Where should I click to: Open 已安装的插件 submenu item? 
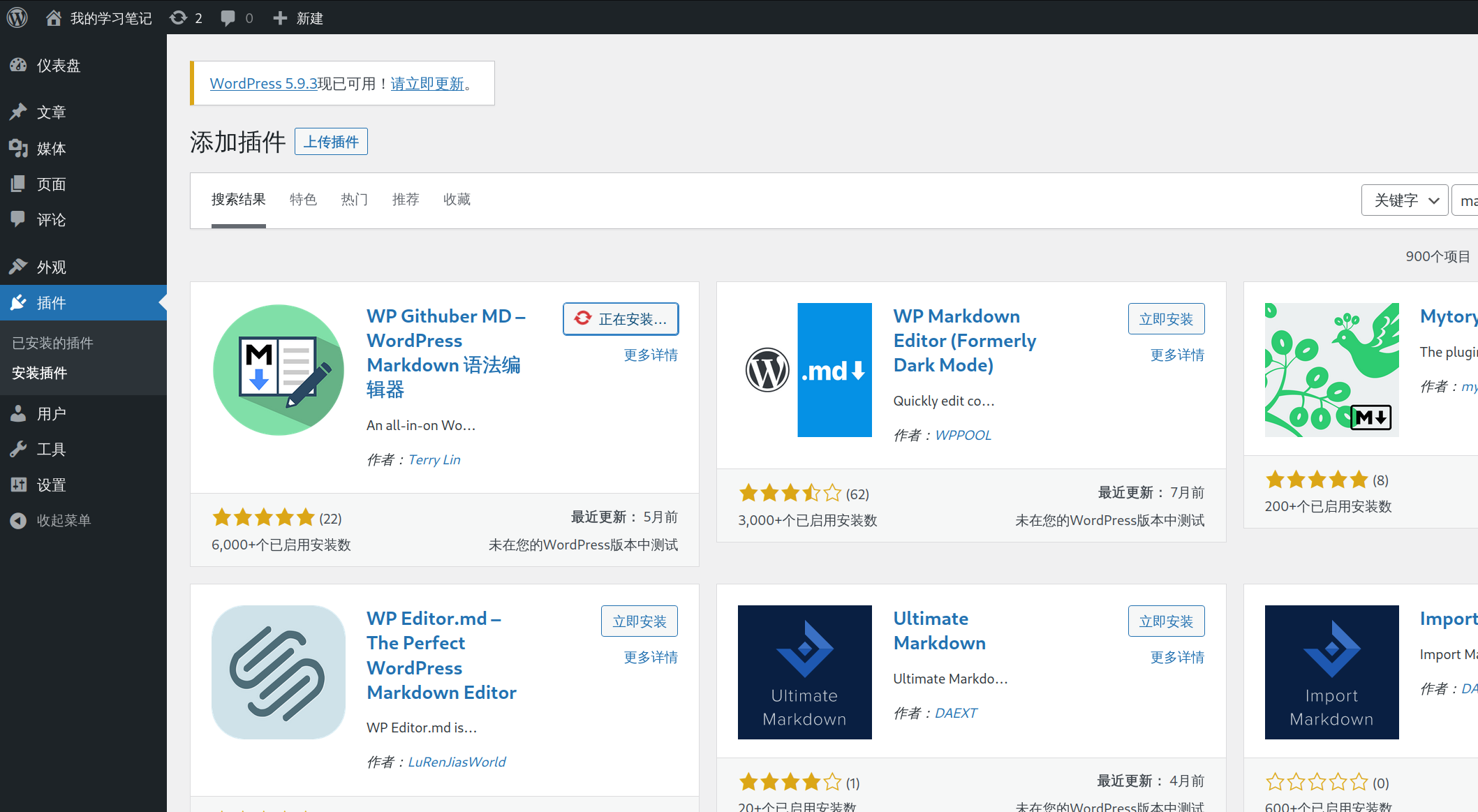52,343
